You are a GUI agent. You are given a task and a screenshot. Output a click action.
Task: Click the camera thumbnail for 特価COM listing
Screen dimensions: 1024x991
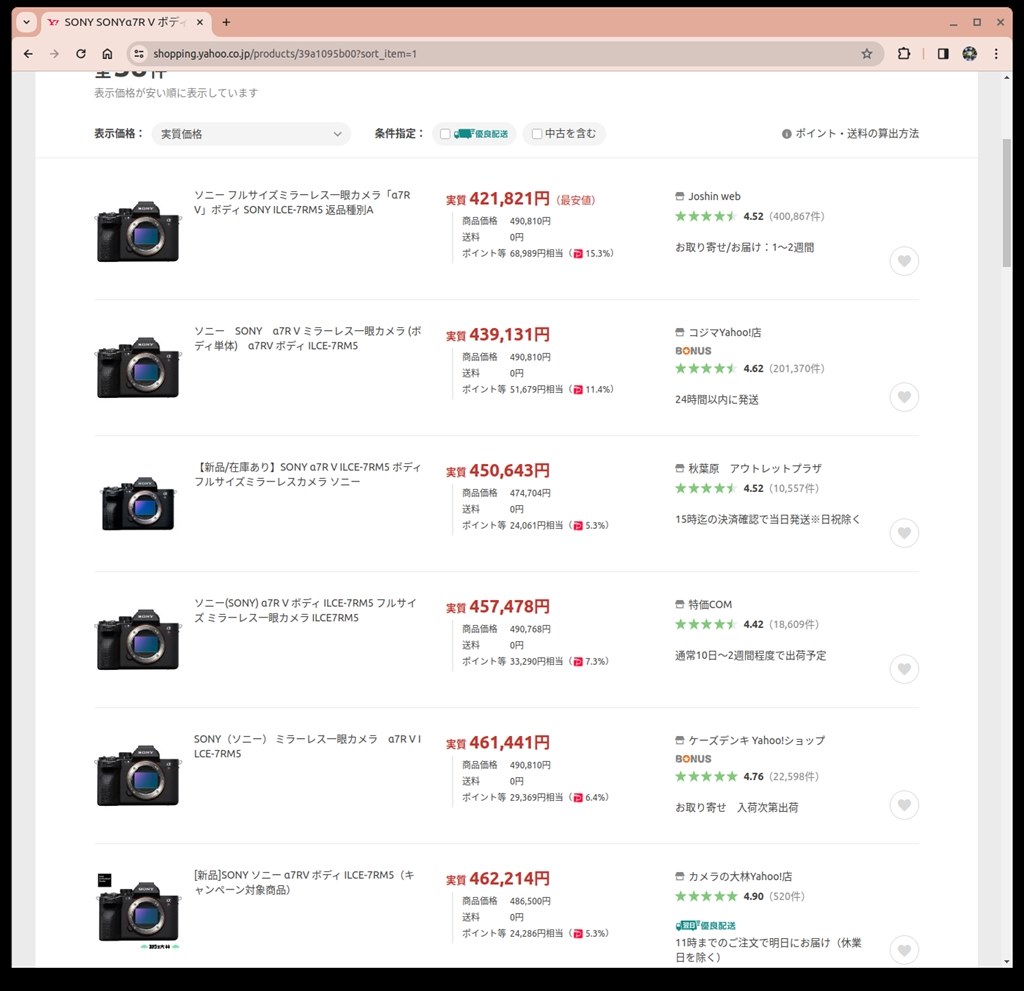point(138,639)
